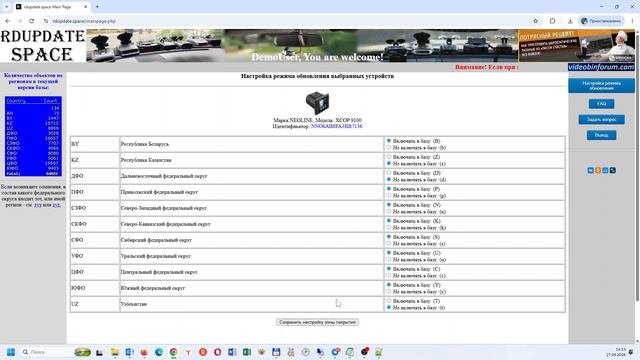640x360 pixels.
Task: Open Word from the taskbar
Action: pyautogui.click(x=232, y=352)
